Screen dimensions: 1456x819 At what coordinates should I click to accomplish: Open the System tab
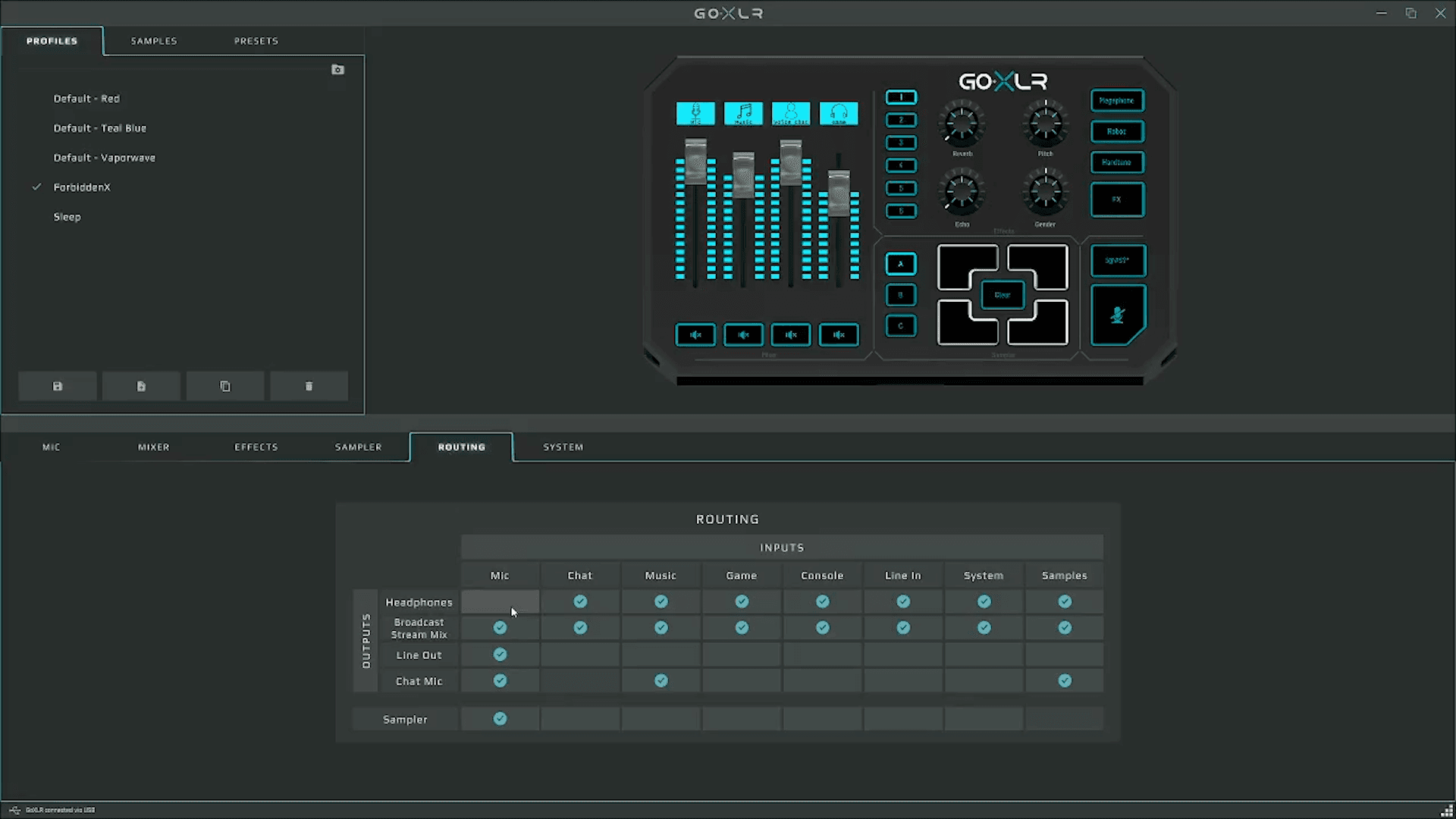pyautogui.click(x=563, y=447)
